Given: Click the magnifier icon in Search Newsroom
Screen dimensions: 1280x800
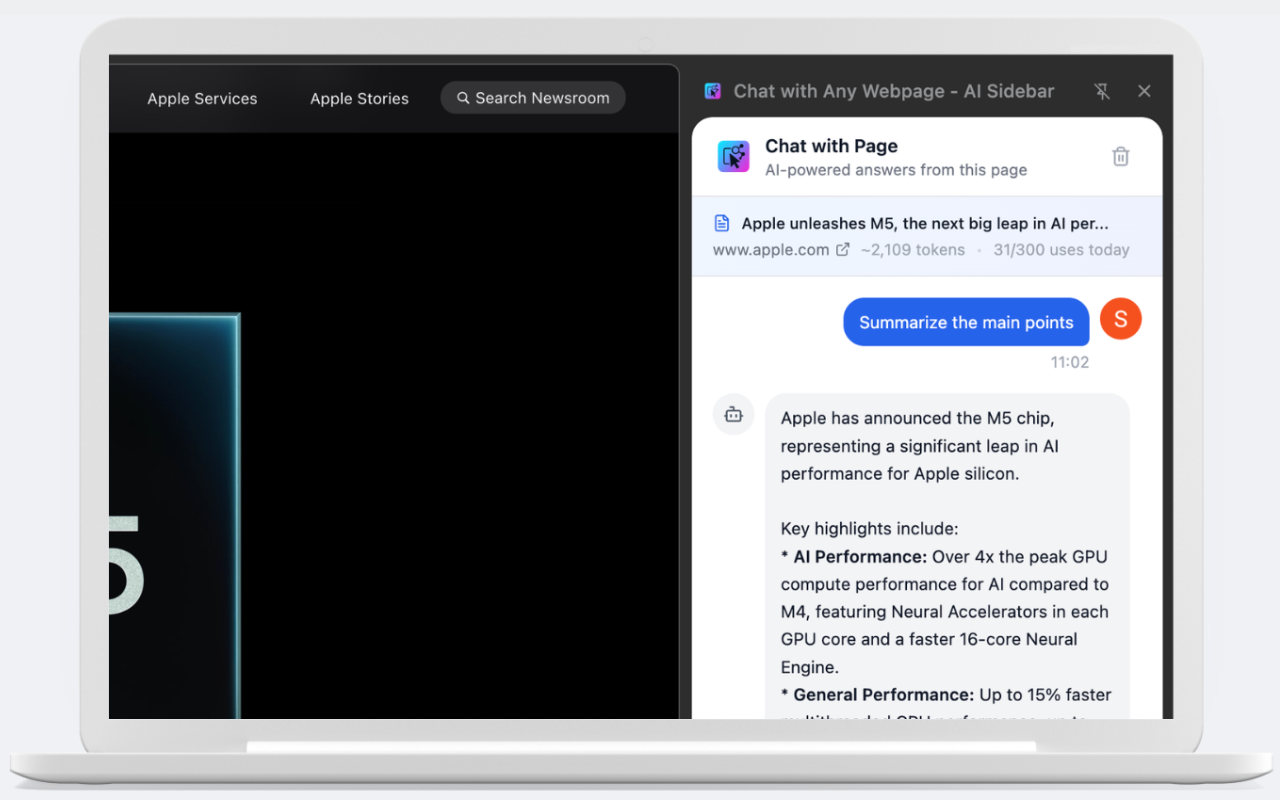Looking at the screenshot, I should click(462, 98).
